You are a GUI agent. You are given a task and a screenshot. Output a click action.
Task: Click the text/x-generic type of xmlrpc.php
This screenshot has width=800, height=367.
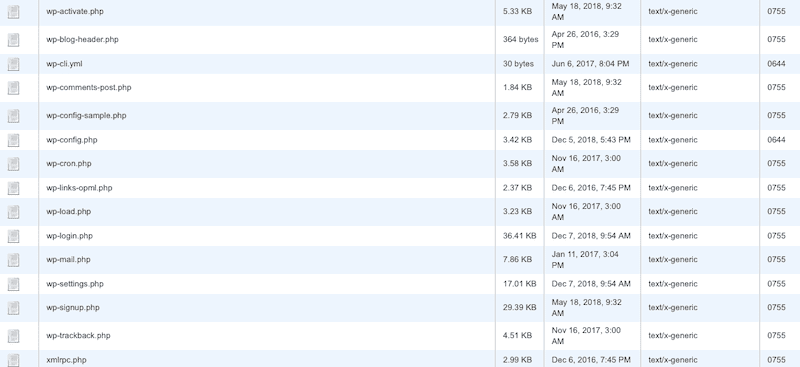click(672, 360)
